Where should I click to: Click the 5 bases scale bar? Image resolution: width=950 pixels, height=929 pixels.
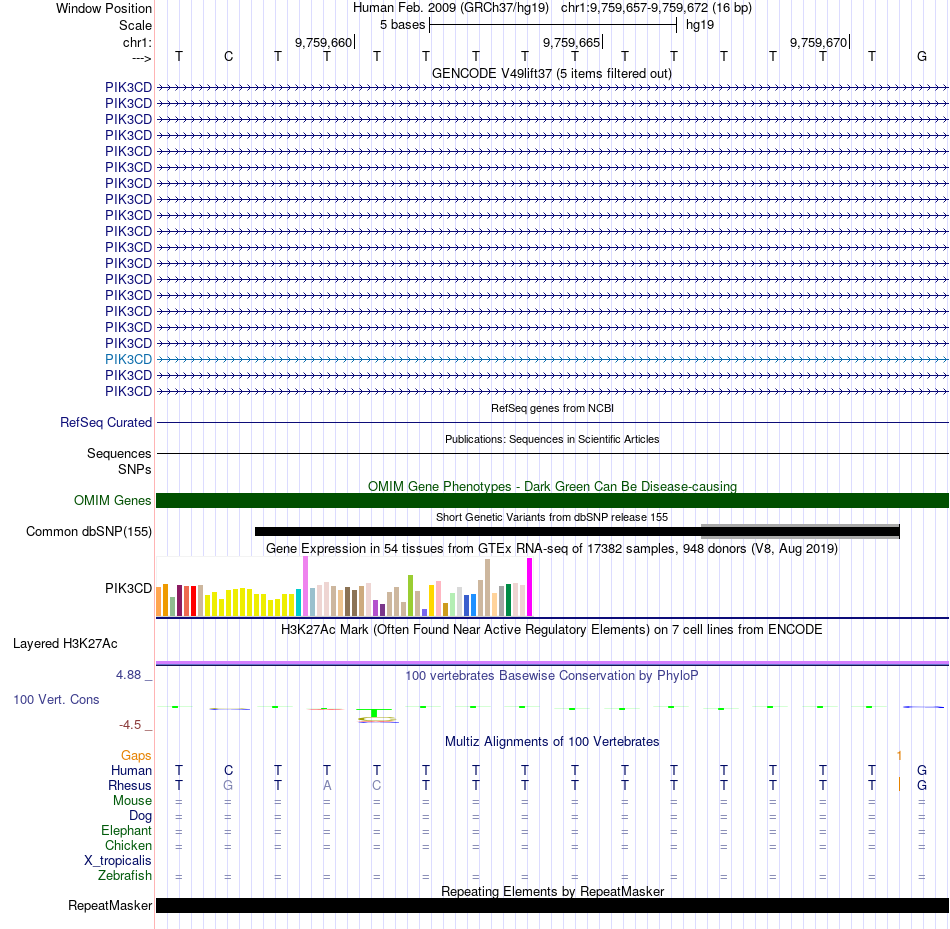(x=553, y=25)
